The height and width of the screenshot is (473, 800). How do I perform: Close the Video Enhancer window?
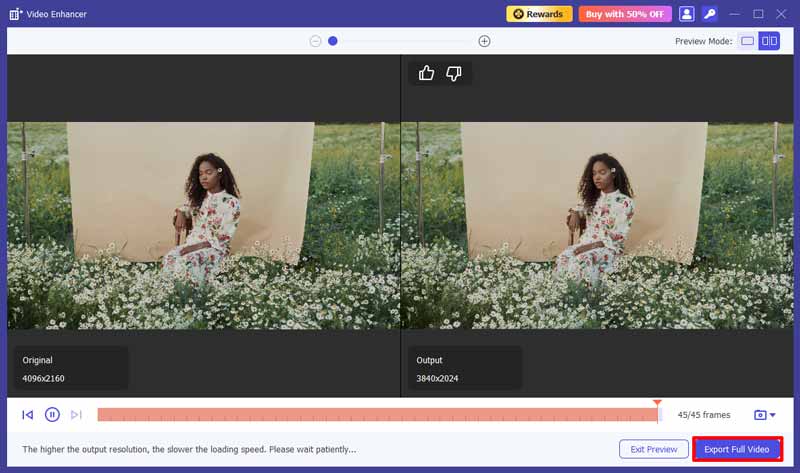781,14
